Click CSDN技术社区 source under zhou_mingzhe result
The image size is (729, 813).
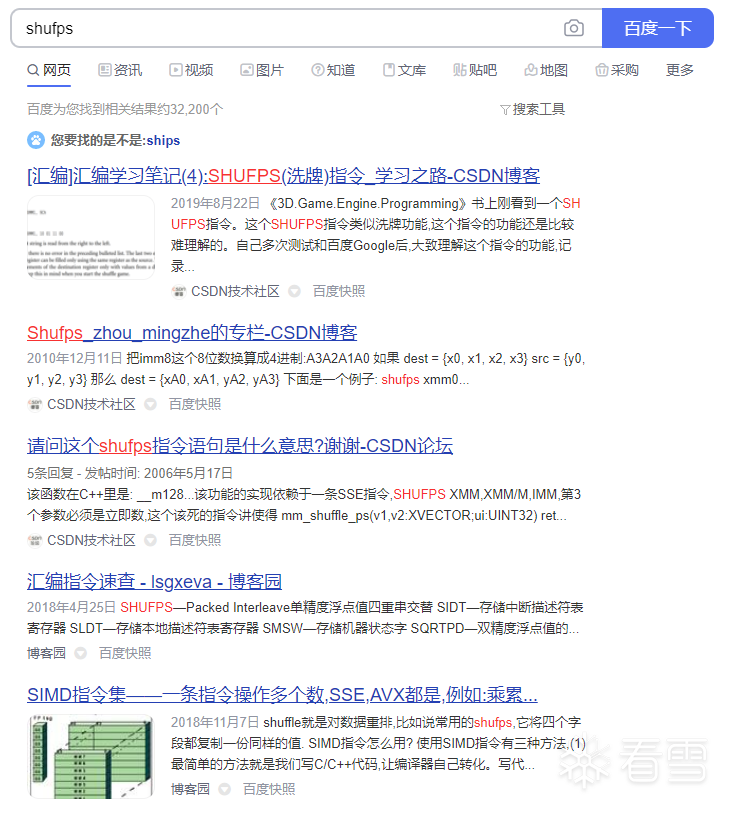click(x=91, y=404)
